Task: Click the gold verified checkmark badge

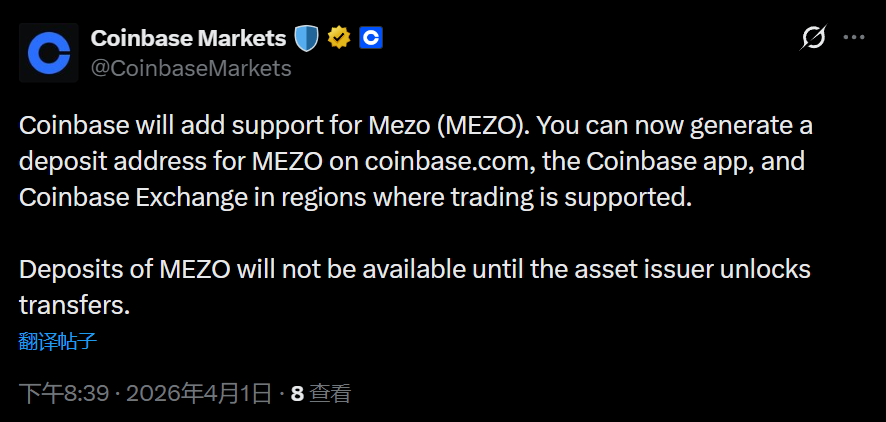Action: tap(339, 39)
